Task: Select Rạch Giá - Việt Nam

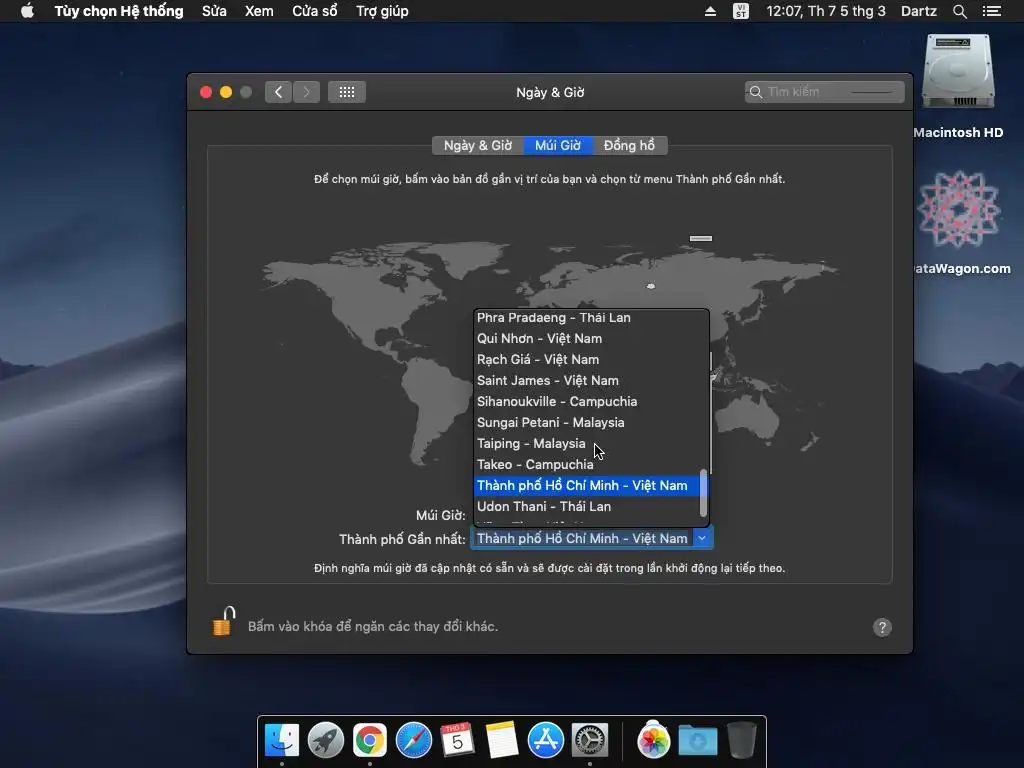Action: [x=587, y=360]
